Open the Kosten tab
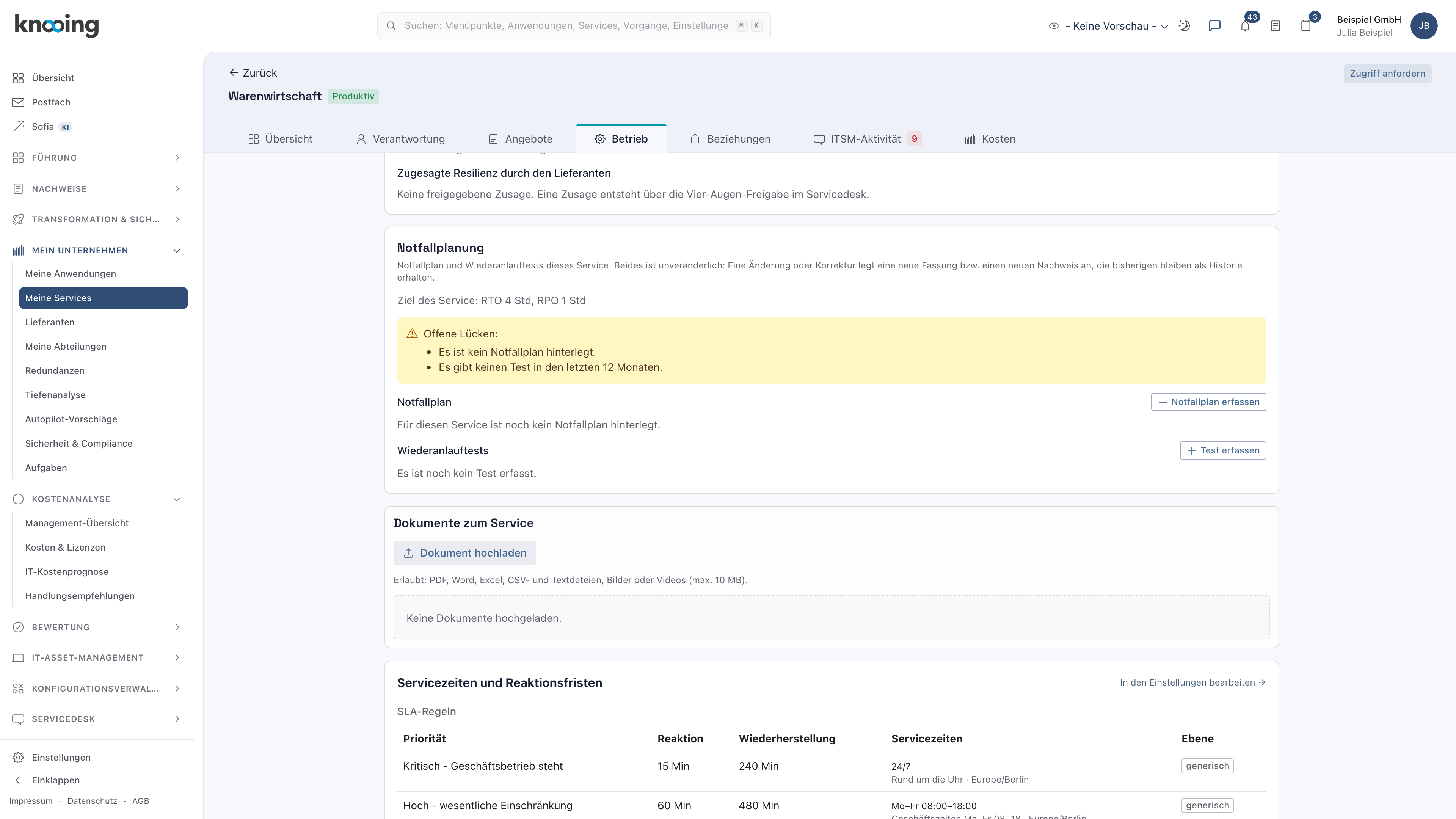 [990, 139]
